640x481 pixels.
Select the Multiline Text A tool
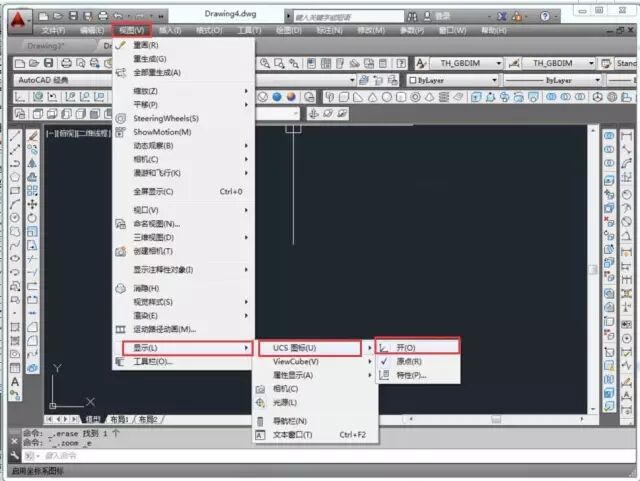coord(15,382)
